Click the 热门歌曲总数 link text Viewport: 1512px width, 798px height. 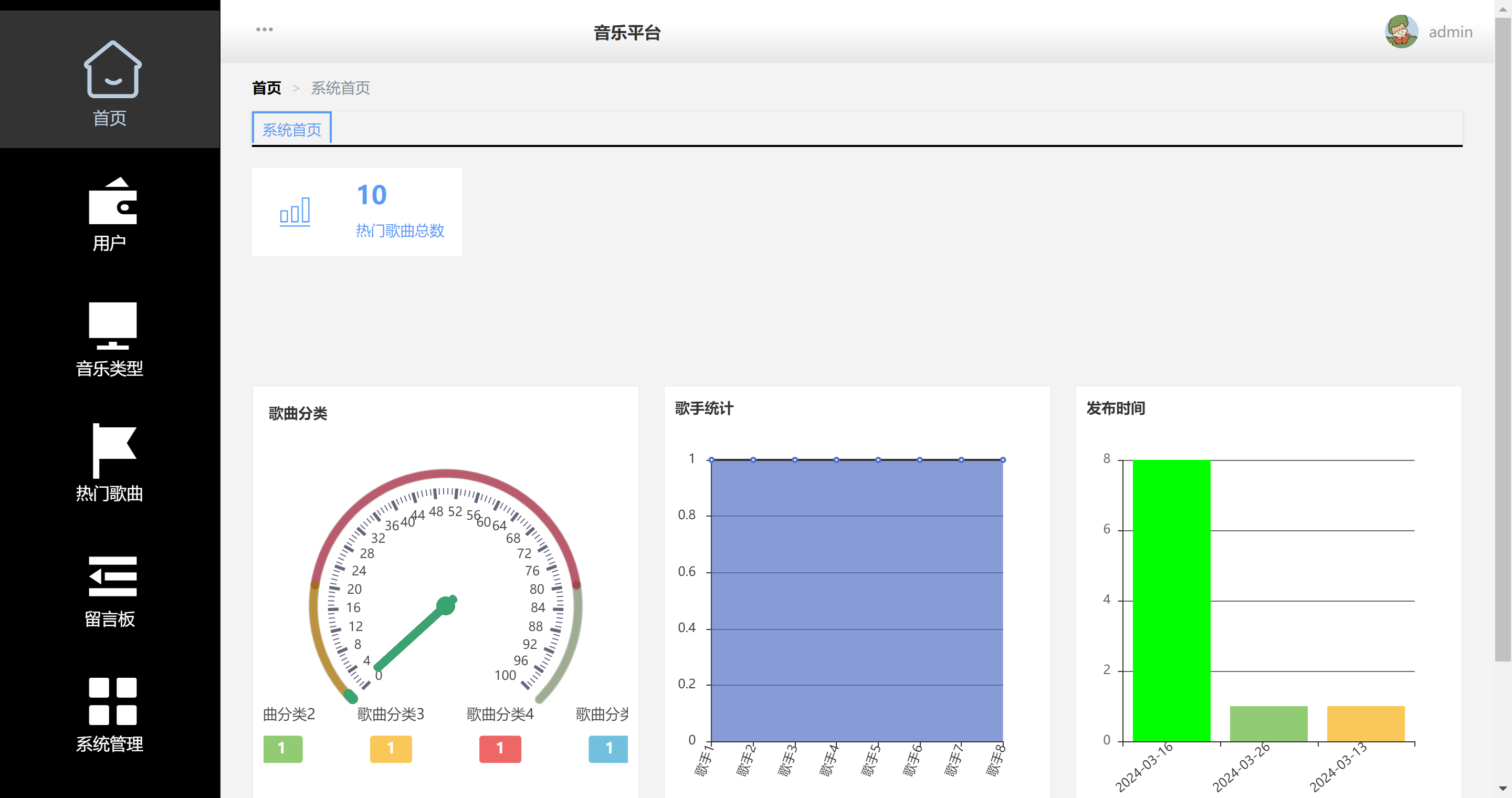tap(400, 230)
